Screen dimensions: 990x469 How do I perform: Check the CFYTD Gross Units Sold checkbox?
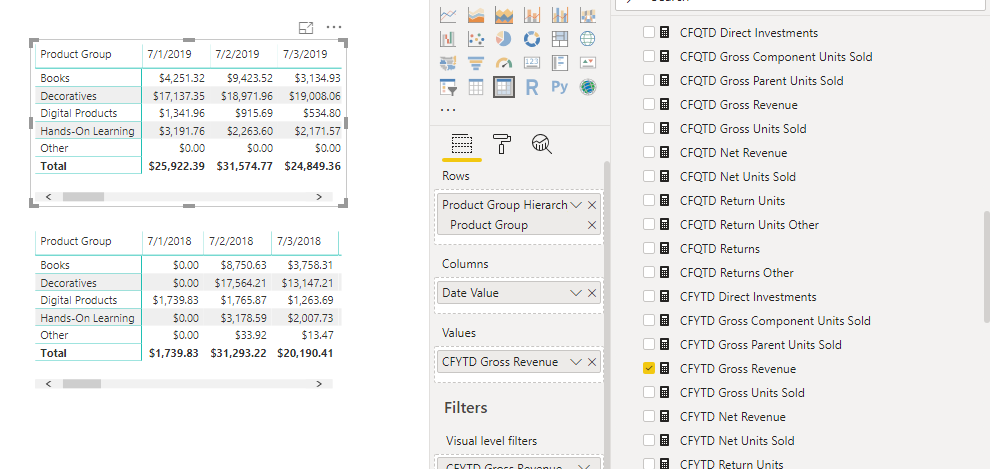point(648,392)
